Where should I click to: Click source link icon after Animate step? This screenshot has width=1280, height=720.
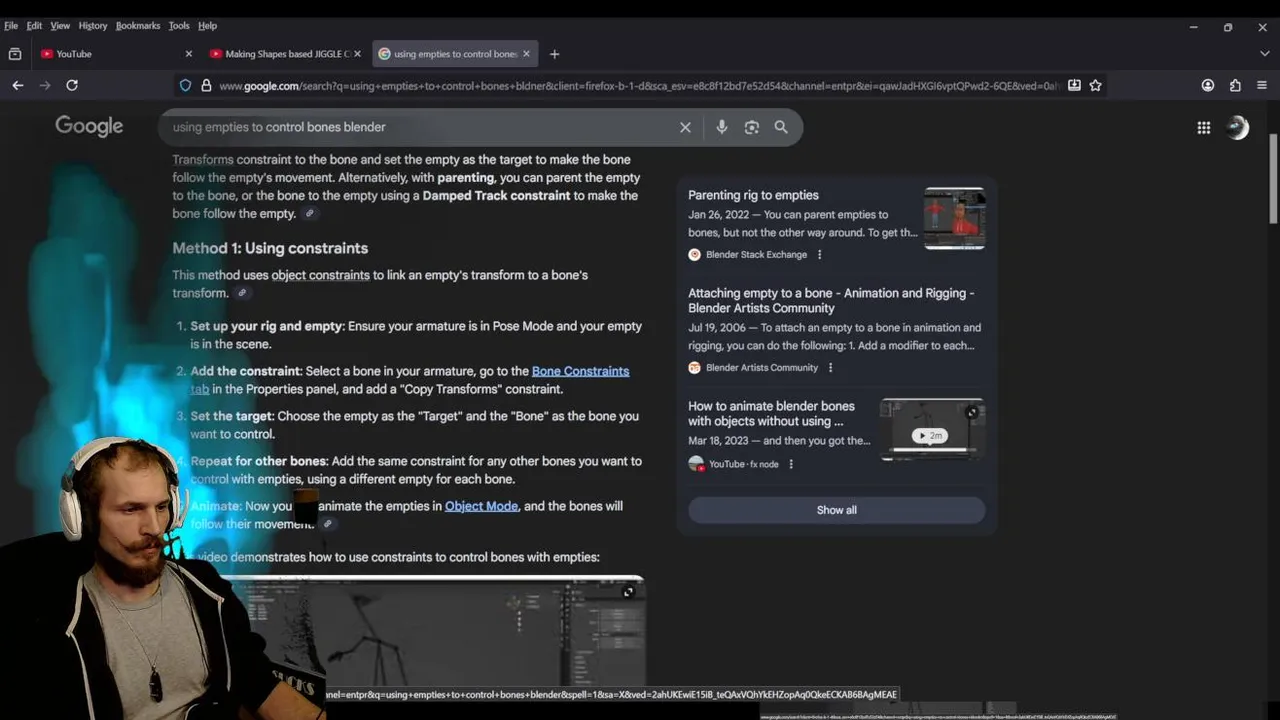coord(327,524)
